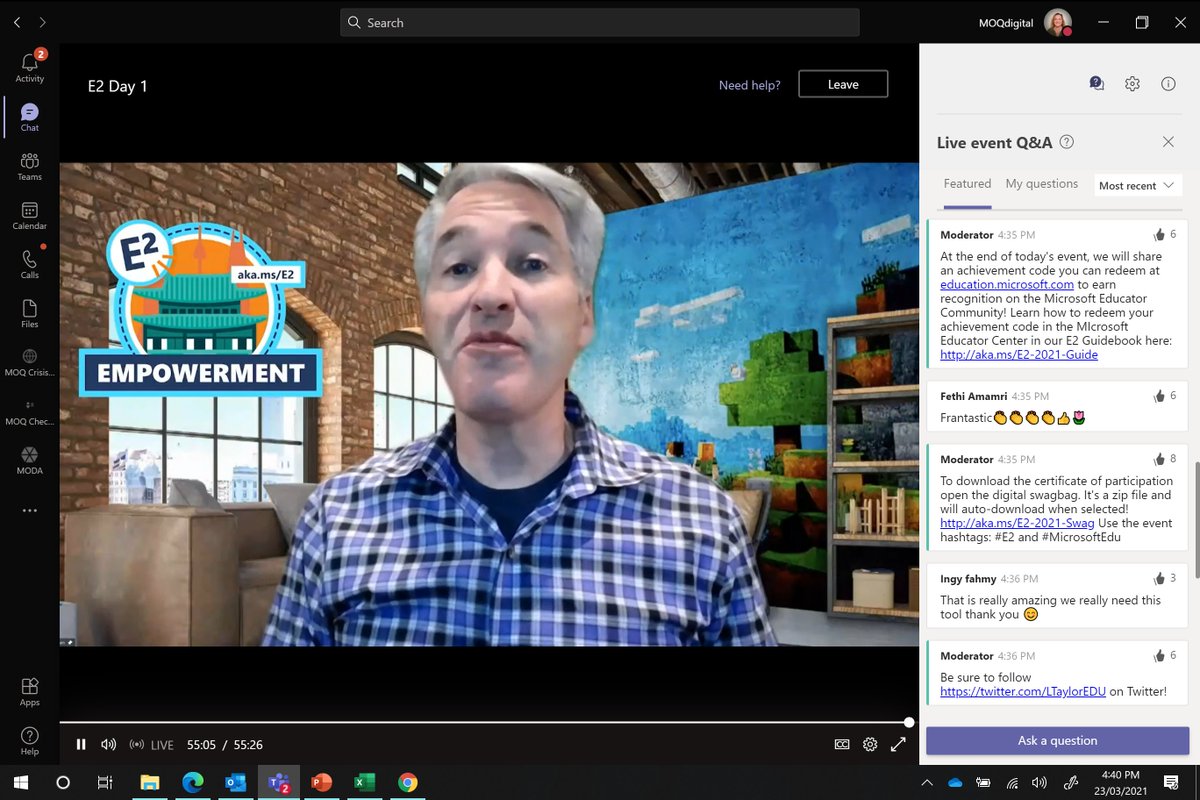Viewport: 1200px width, 800px height.
Task: Close the Live event Q&A panel
Action: click(x=1168, y=142)
